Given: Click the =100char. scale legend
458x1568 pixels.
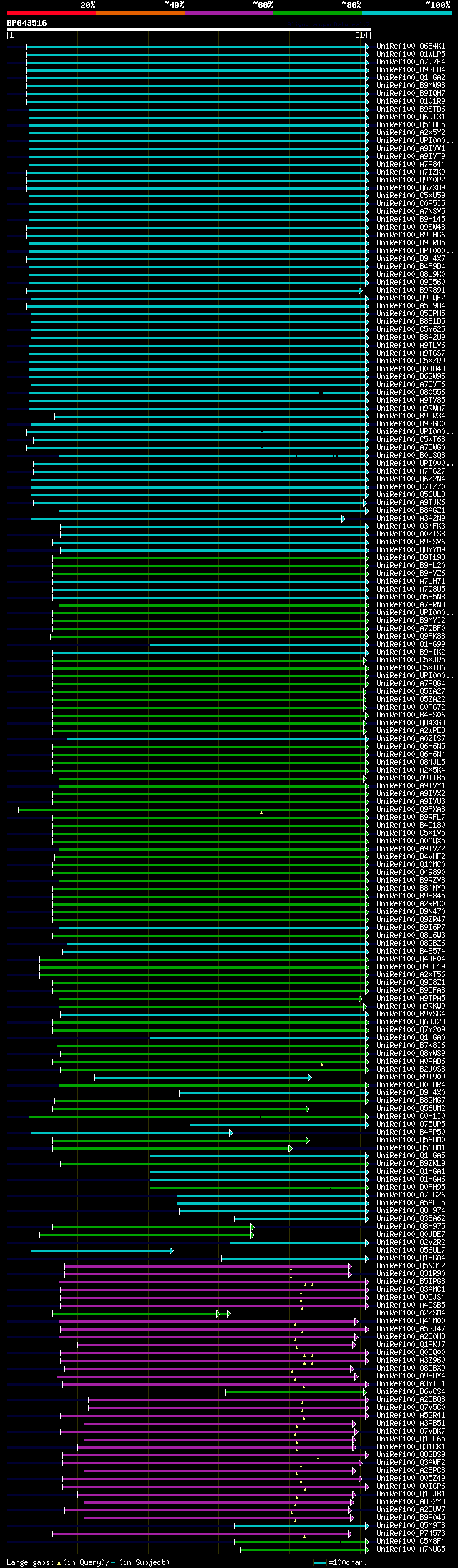Looking at the screenshot, I should [341, 1562].
